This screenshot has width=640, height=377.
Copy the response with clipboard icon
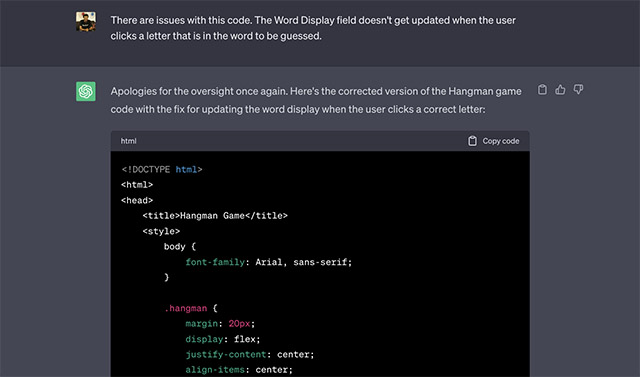542,89
